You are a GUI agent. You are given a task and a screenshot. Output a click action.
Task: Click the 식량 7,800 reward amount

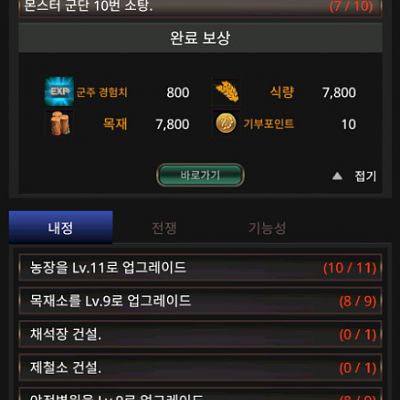pyautogui.click(x=339, y=92)
